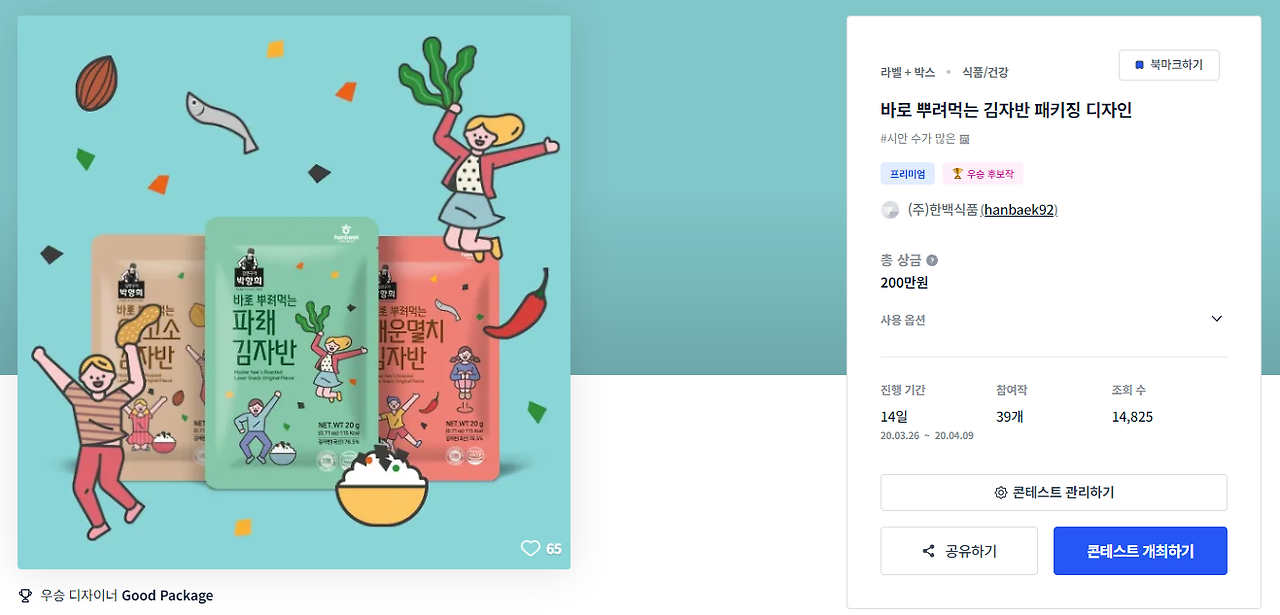The height and width of the screenshot is (615, 1280).
Task: Click the (주)한백식품 company avatar icon
Action: 890,210
